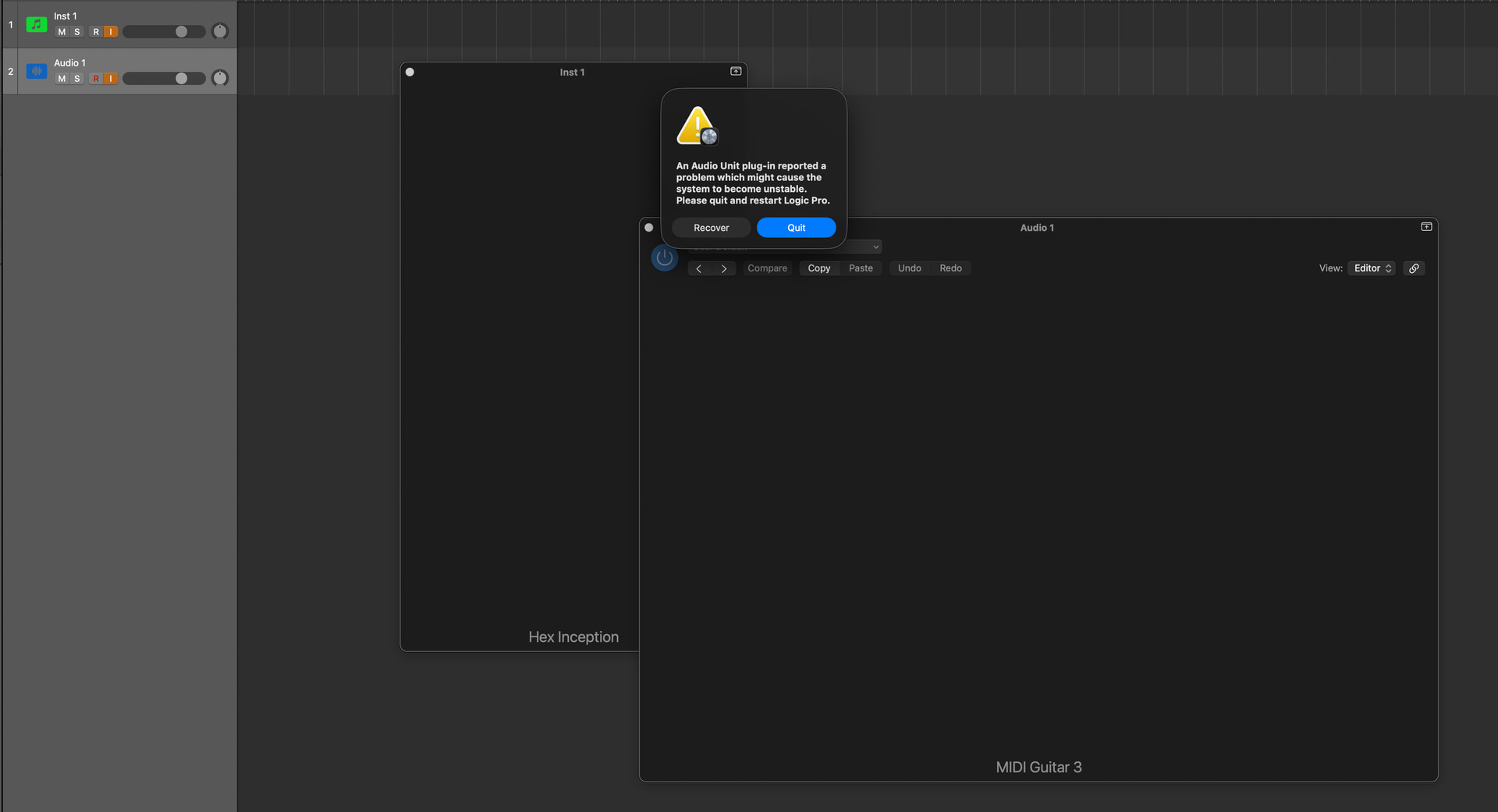
Task: Click Redo in the Audio 1 plug-in header
Action: 951,268
